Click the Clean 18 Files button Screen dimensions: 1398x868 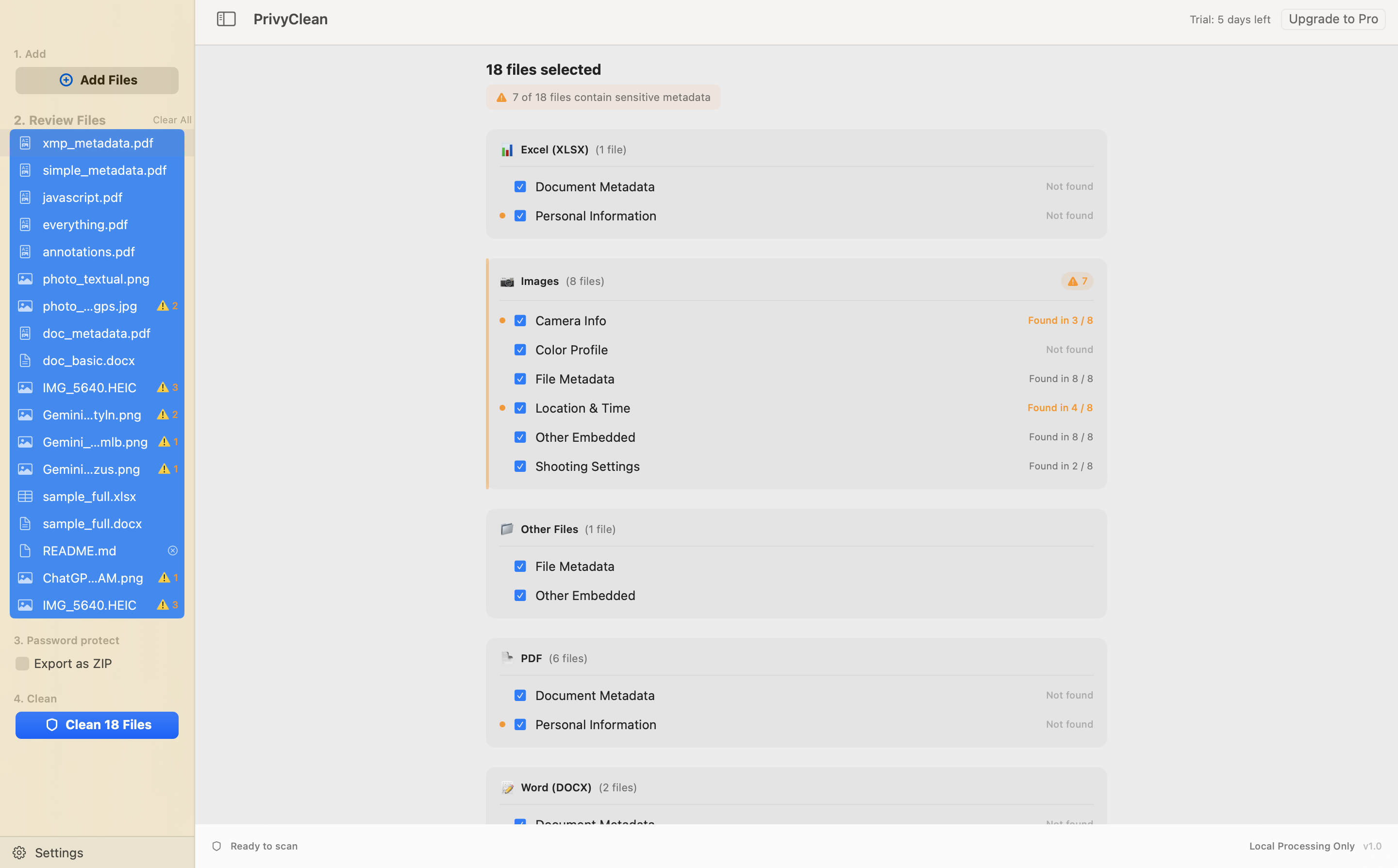(x=97, y=724)
